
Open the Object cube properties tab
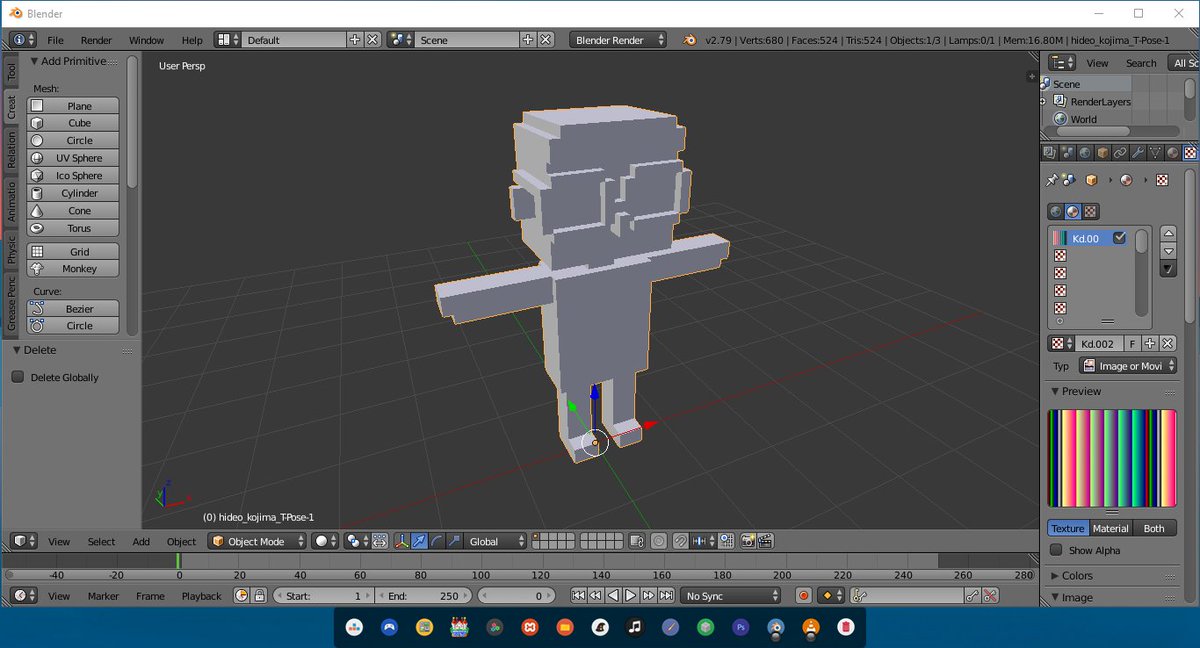tap(1103, 153)
